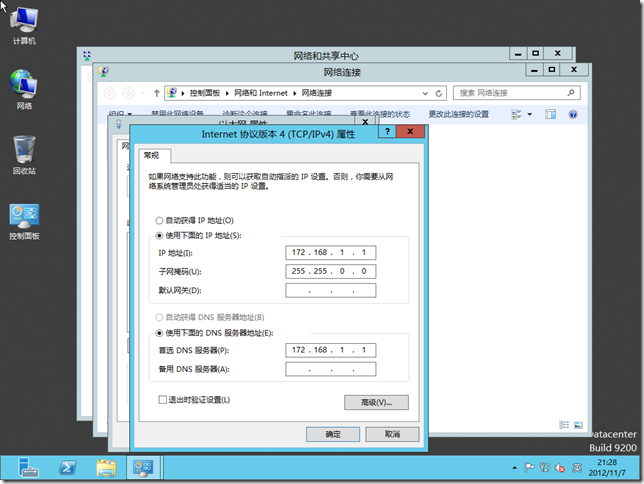Click Control Panel breadcrumb segment

click(x=205, y=93)
